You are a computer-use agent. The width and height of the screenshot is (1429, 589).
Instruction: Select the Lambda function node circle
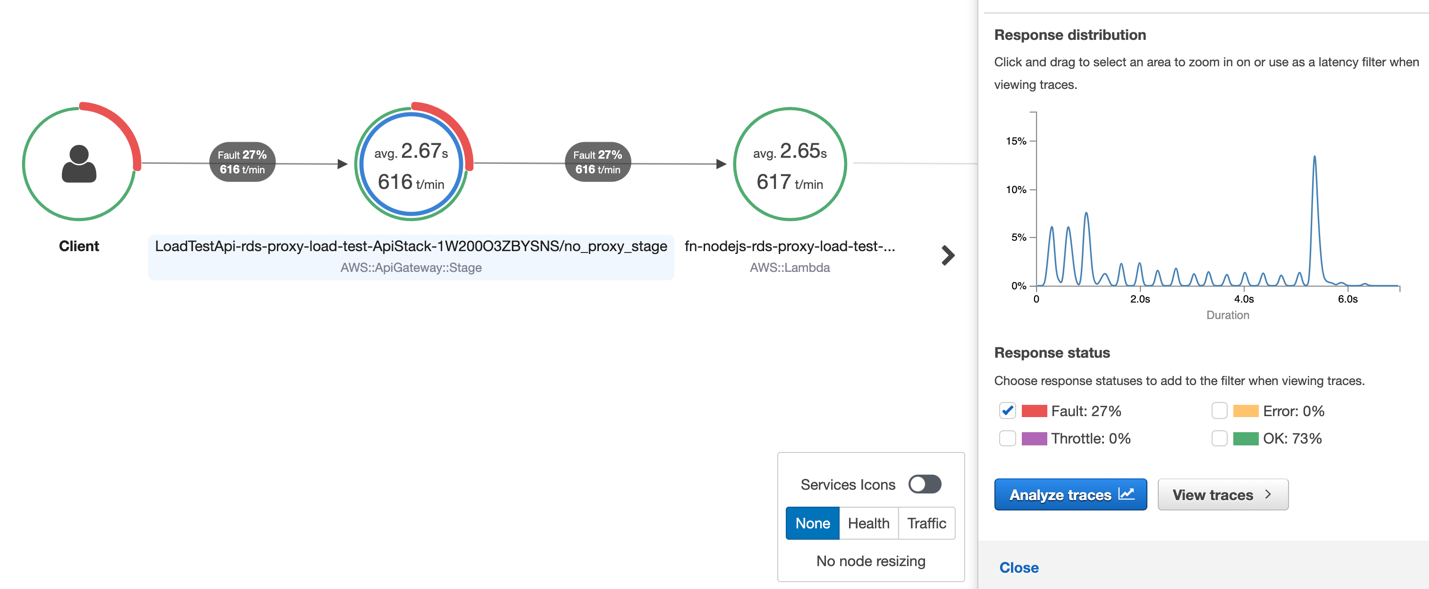[790, 164]
